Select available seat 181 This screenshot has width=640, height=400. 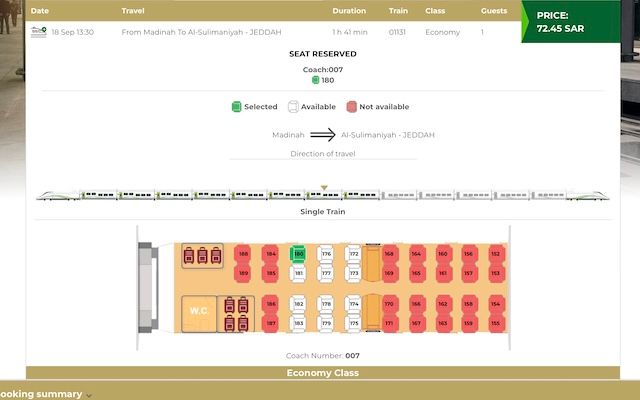tap(298, 272)
